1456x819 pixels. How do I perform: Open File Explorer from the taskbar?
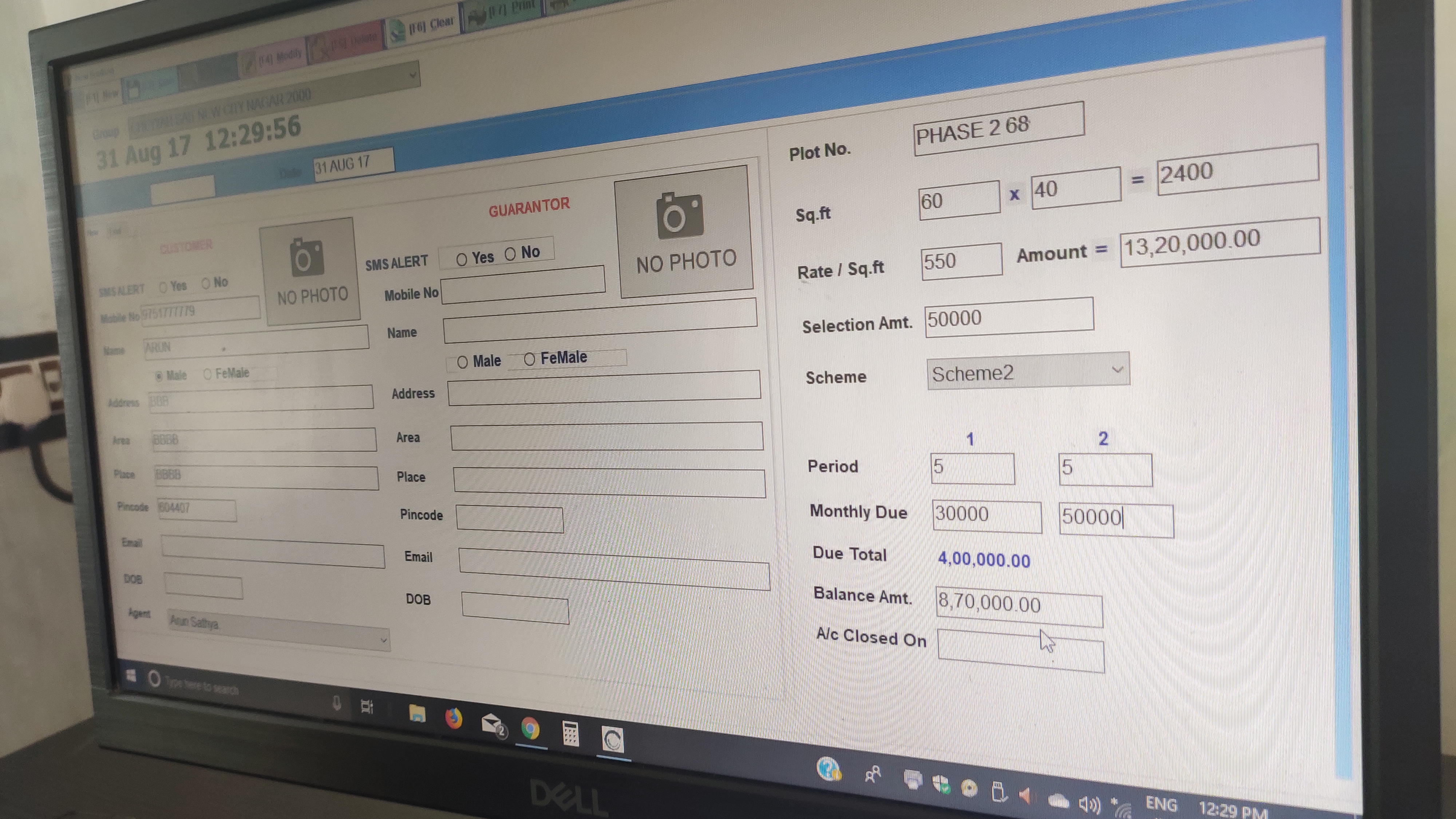click(x=417, y=713)
